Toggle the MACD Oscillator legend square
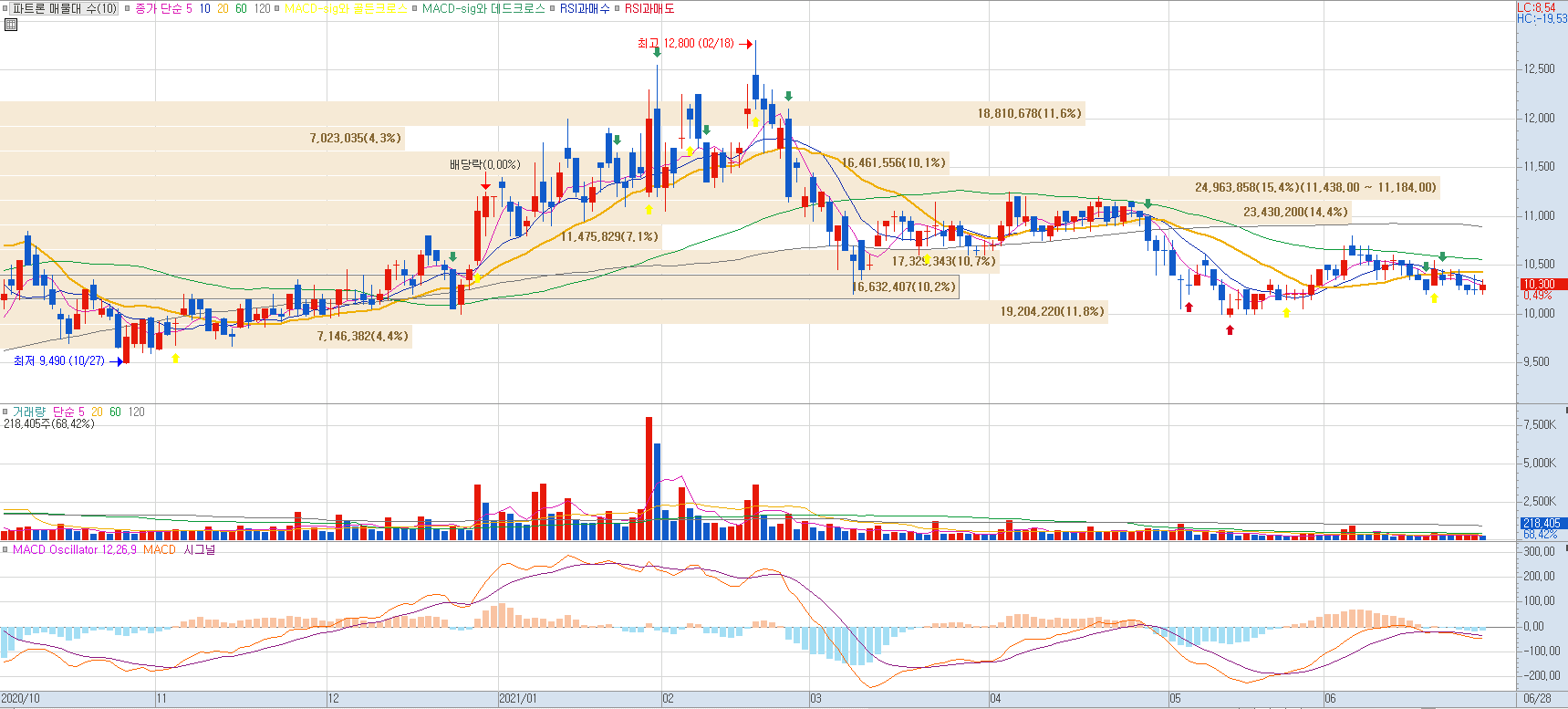Viewport: 1568px width, 709px height. click(5, 549)
